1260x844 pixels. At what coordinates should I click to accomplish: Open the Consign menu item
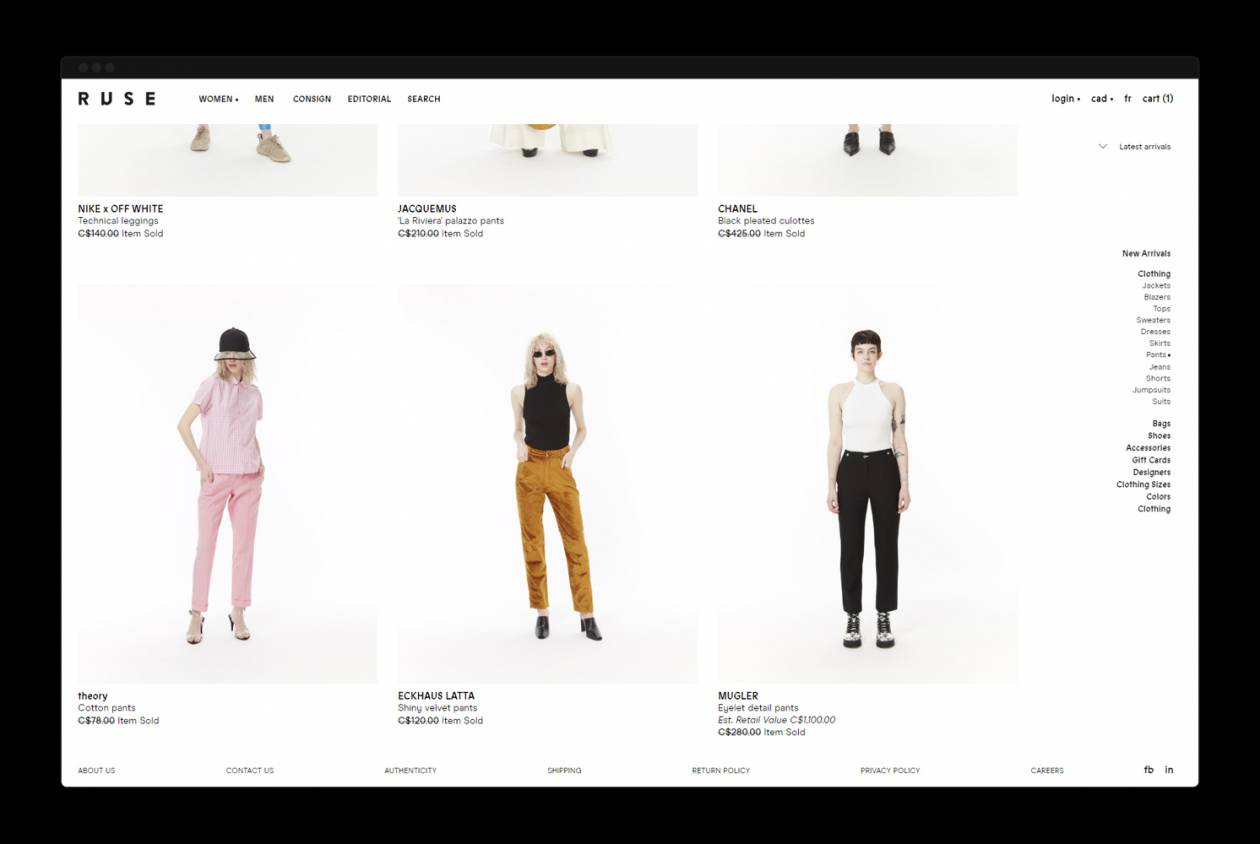point(312,99)
